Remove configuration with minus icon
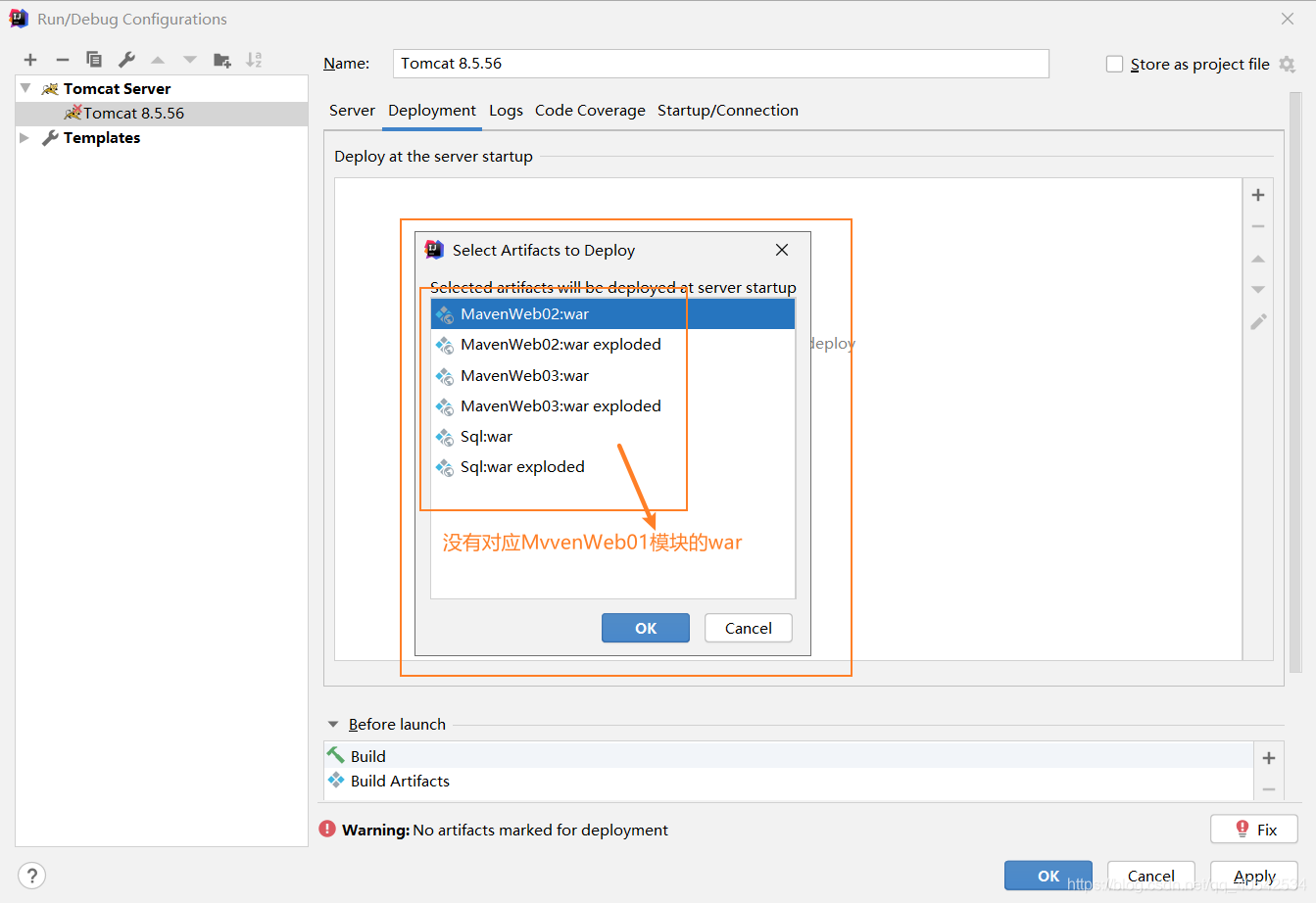 click(62, 60)
